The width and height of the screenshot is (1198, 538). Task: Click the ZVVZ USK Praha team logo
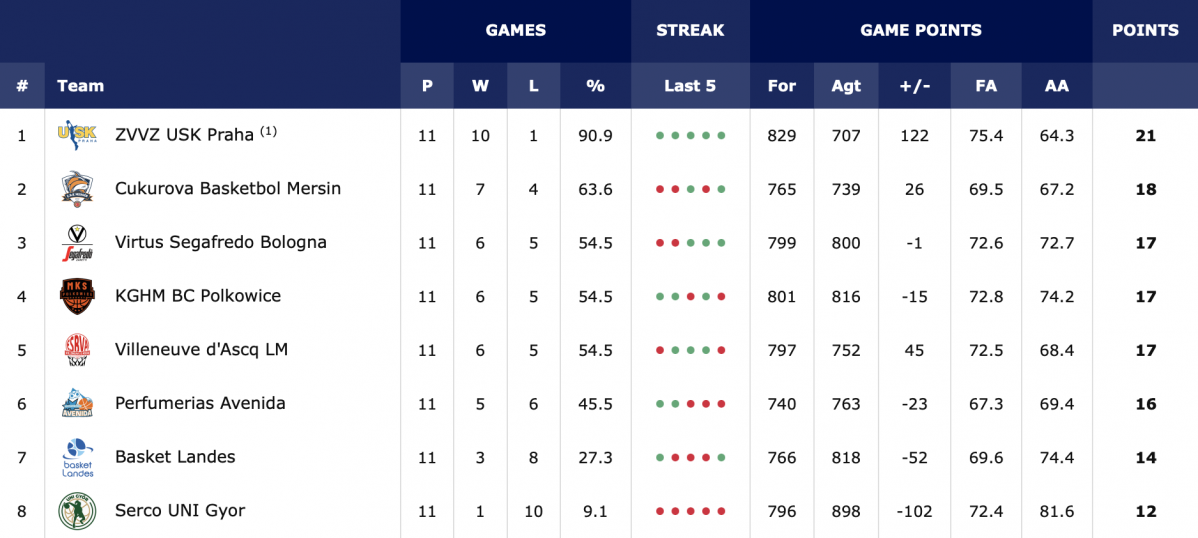[x=77, y=134]
